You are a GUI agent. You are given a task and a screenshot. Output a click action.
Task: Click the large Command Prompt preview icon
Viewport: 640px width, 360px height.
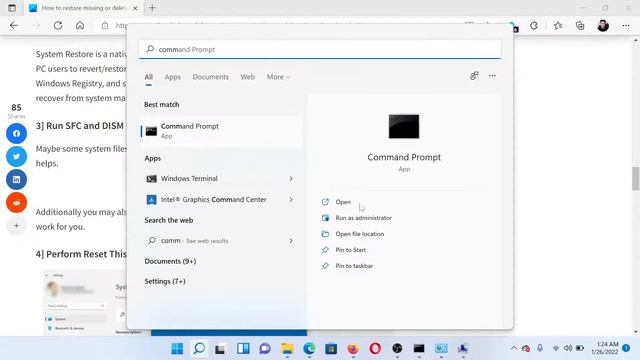404,127
